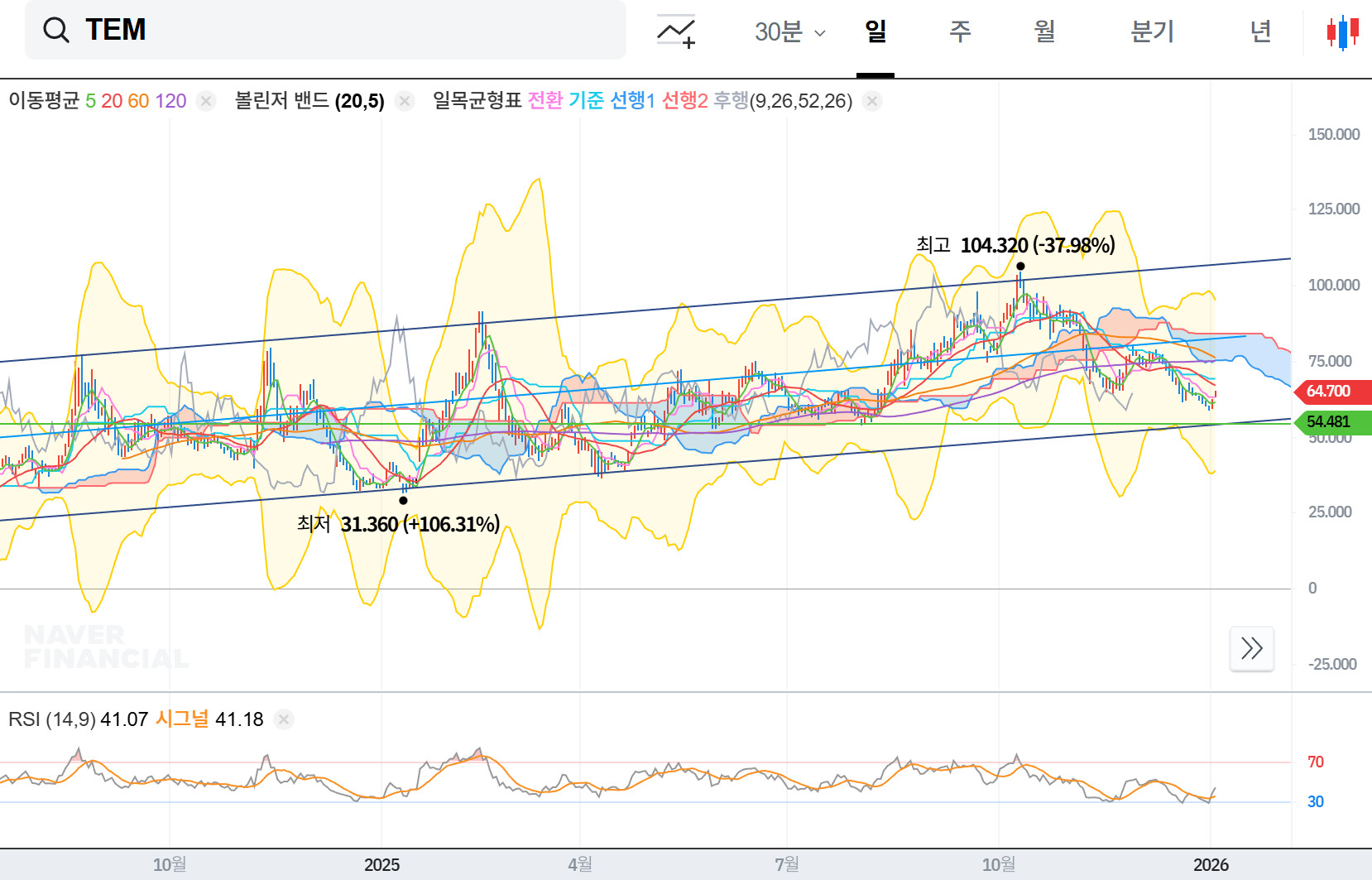Switch to the 주 (weekly) tab
This screenshot has height=880, width=1372.
[x=960, y=31]
